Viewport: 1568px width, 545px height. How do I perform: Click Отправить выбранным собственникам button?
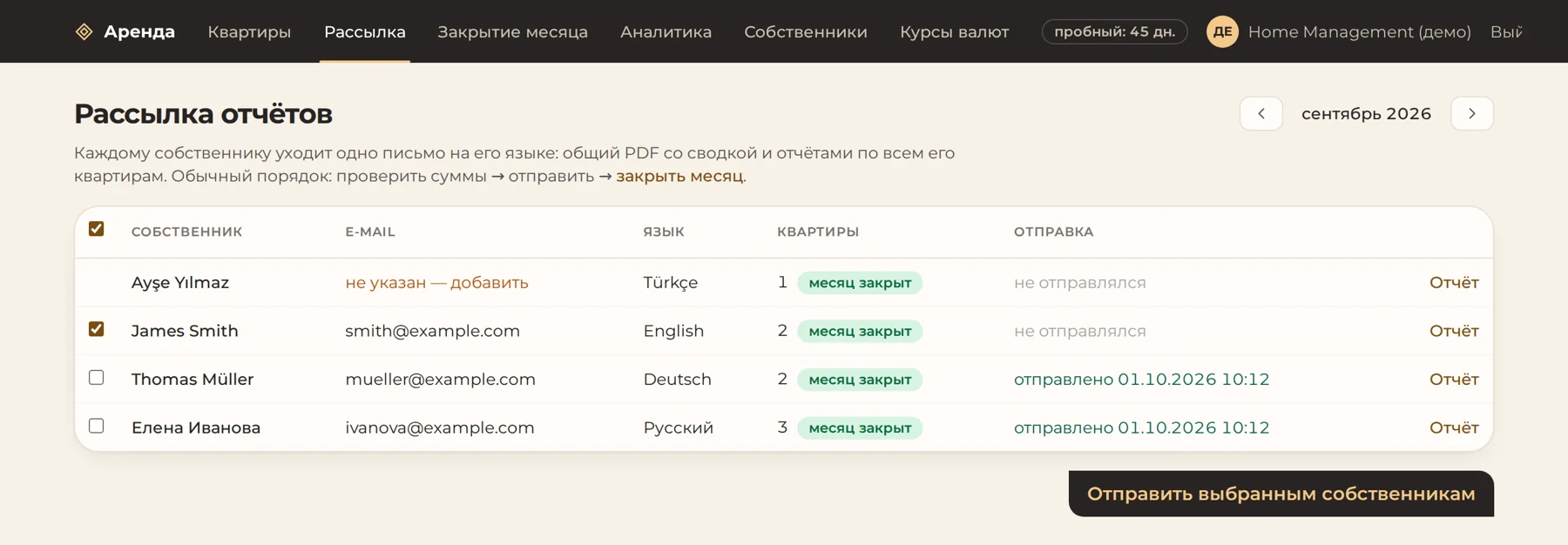pos(1281,494)
